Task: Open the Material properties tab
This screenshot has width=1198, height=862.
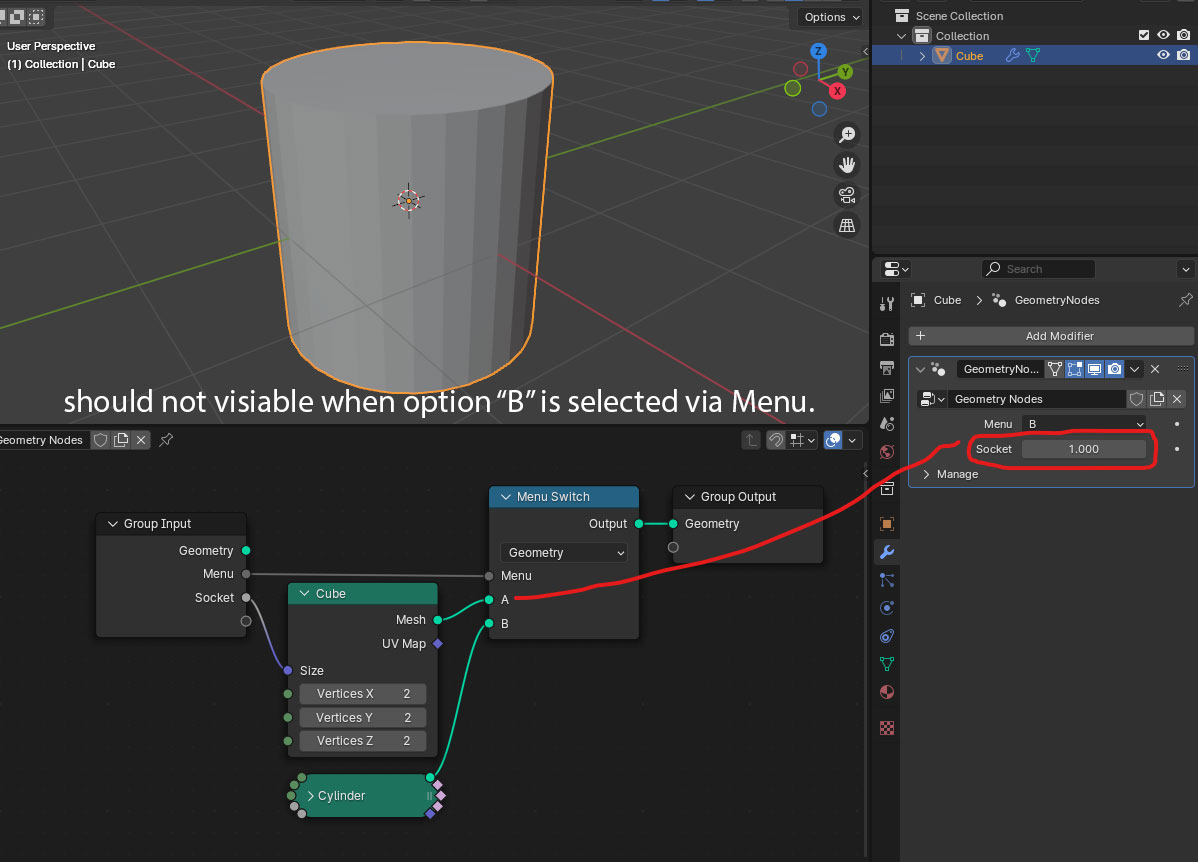Action: 886,692
